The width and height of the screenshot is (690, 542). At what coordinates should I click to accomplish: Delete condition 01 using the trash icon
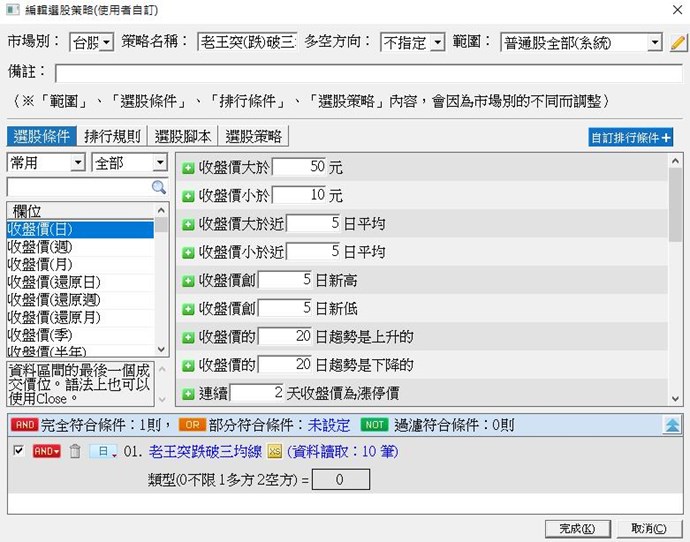(x=74, y=452)
